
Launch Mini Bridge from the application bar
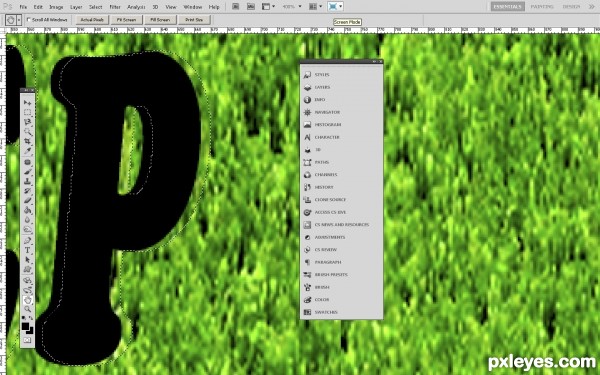point(251,7)
